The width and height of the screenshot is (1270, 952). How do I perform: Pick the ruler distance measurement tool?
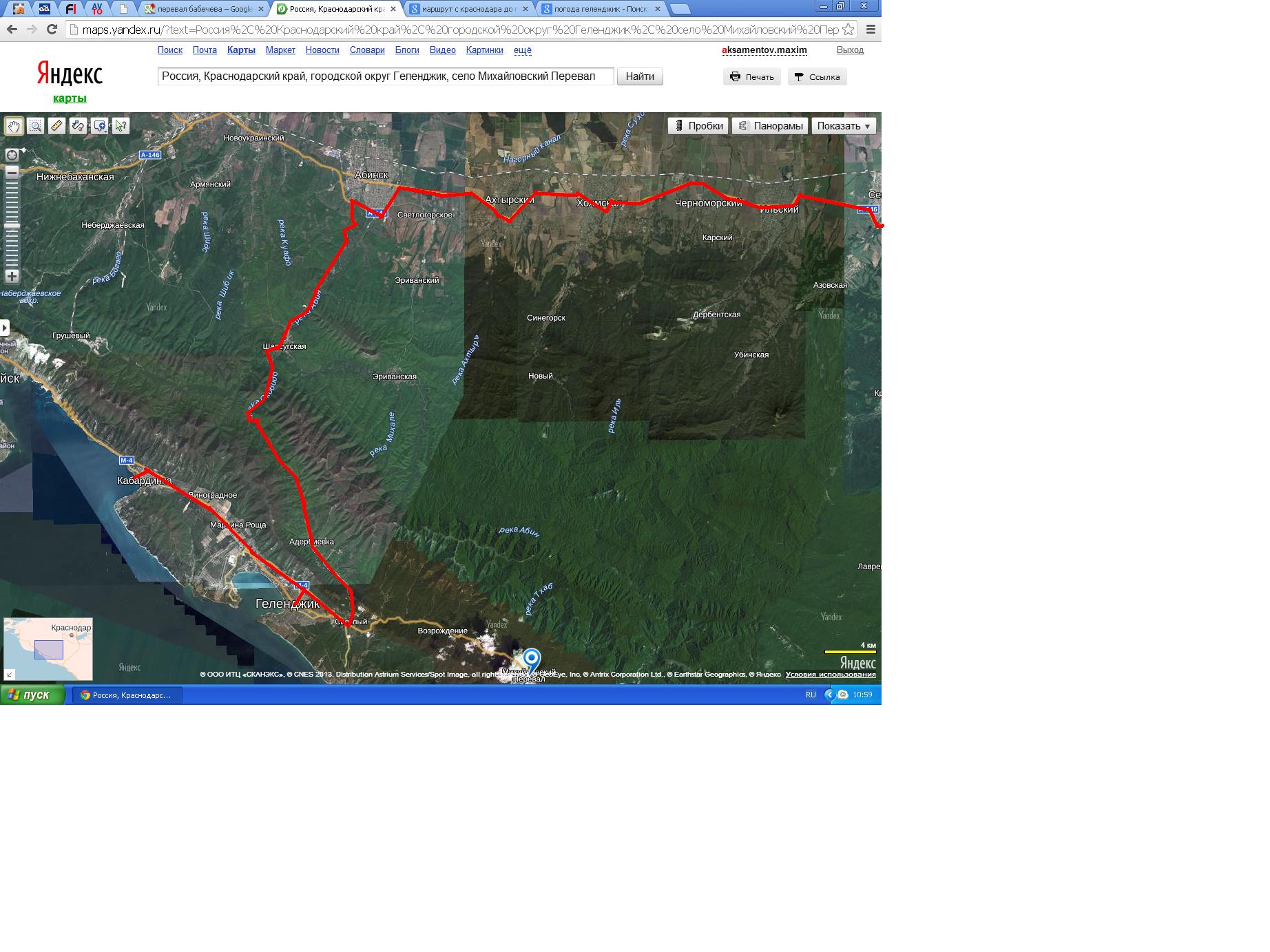point(56,126)
